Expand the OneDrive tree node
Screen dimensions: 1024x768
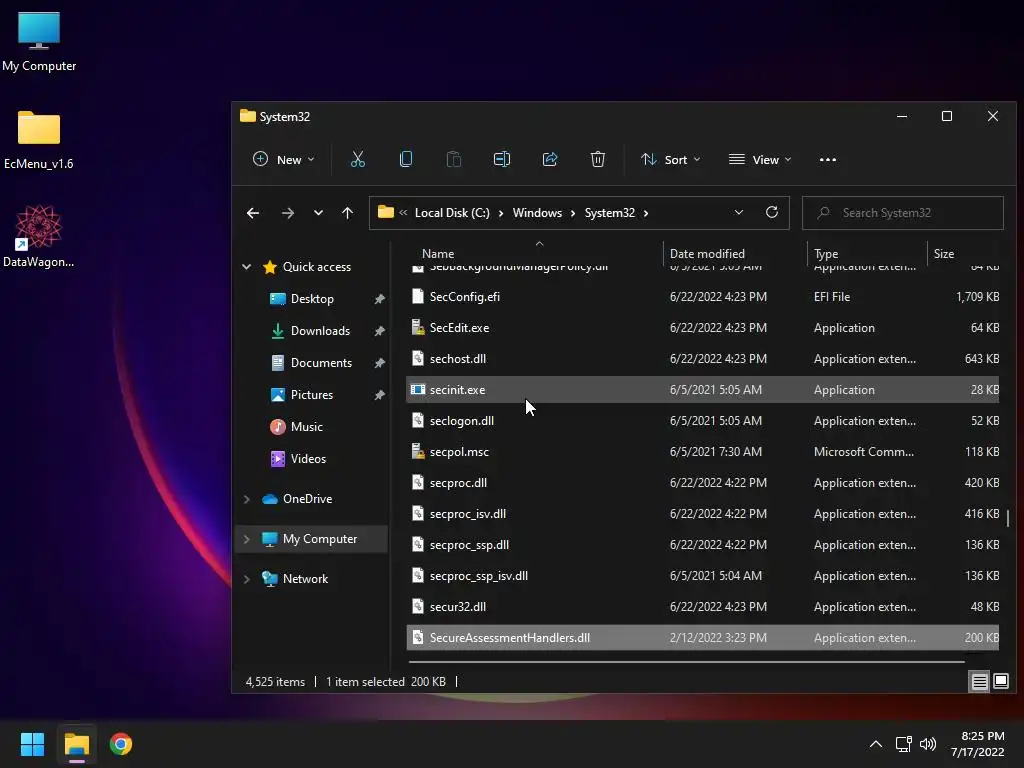[247, 499]
